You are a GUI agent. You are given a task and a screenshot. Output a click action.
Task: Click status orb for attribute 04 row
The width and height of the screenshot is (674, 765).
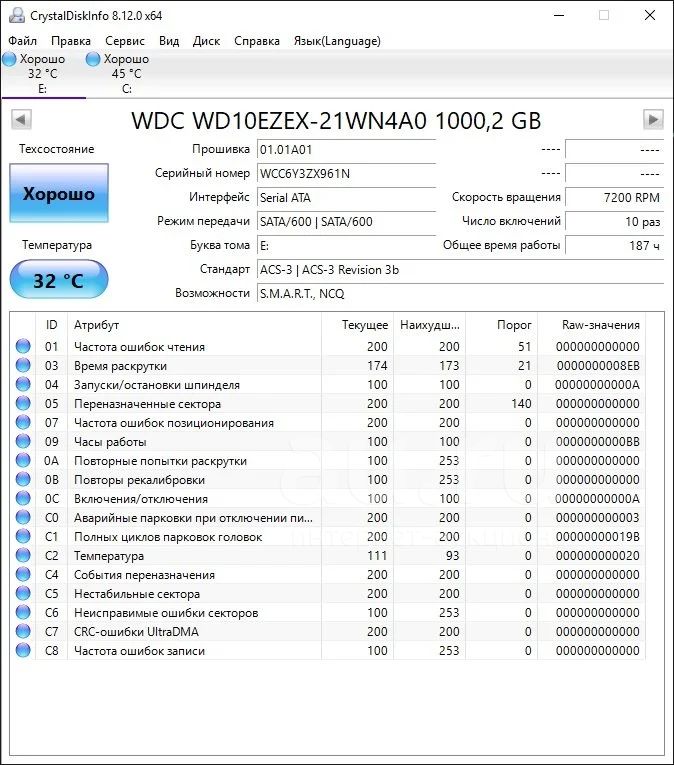(23, 384)
